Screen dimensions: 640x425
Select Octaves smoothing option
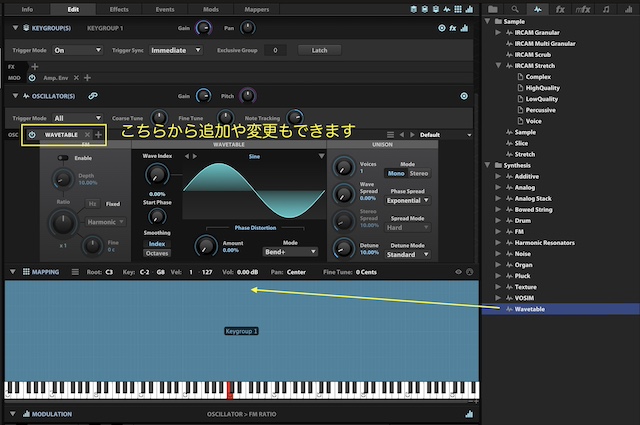click(157, 254)
